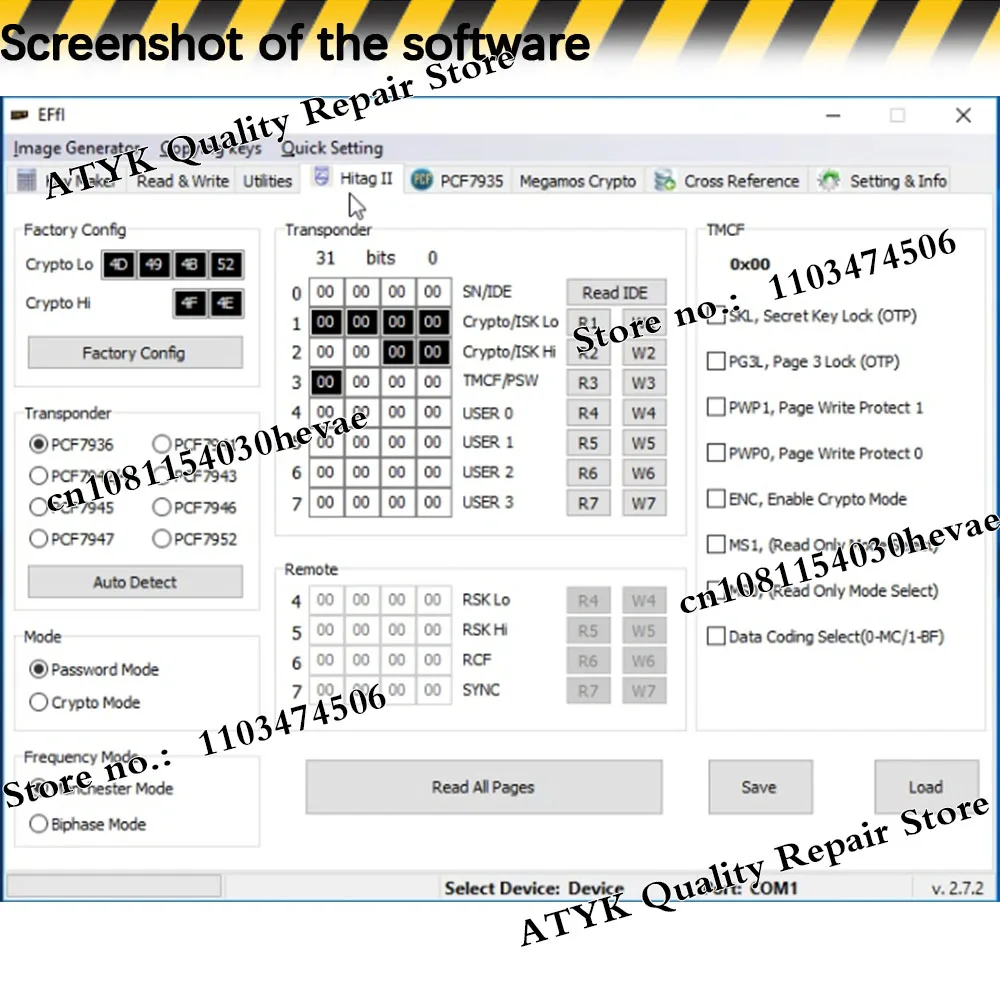Screen dimensions: 1000x1000
Task: Click the Crypto Lo byte field showing 4D
Action: (119, 265)
